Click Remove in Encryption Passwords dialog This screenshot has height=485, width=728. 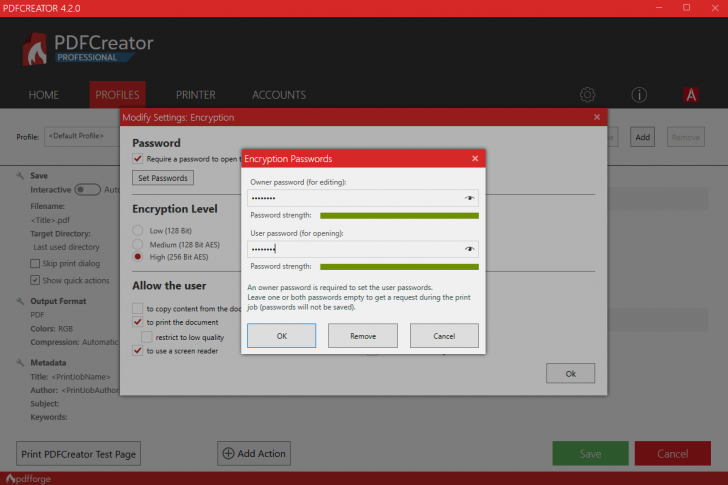(363, 336)
